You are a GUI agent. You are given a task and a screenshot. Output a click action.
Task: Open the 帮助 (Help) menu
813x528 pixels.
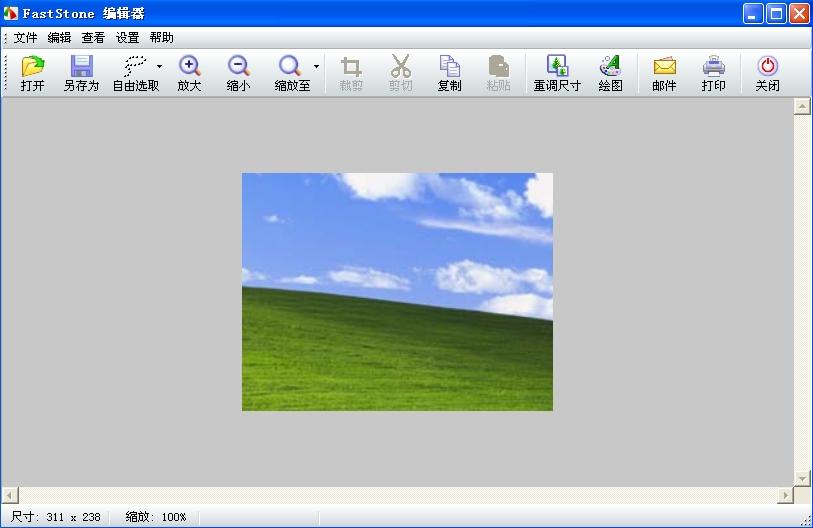[x=161, y=38]
